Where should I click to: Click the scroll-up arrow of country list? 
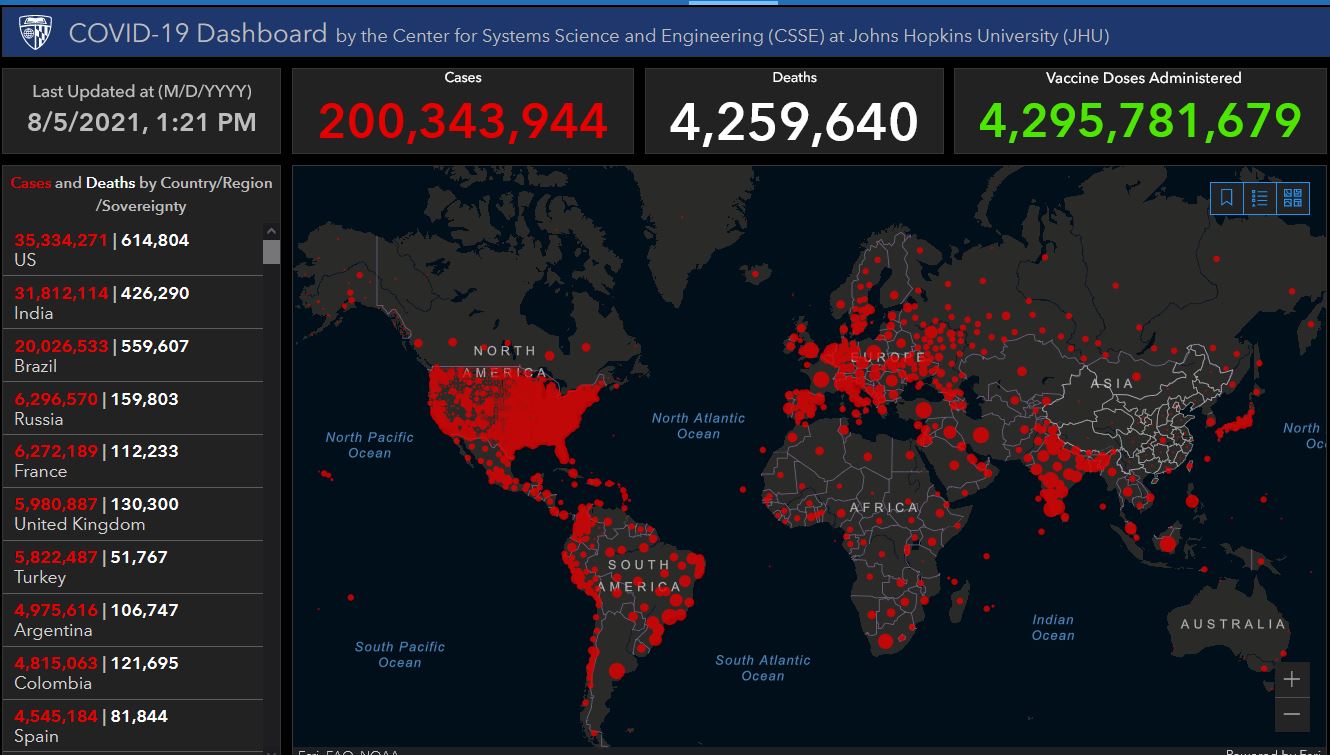click(x=271, y=231)
